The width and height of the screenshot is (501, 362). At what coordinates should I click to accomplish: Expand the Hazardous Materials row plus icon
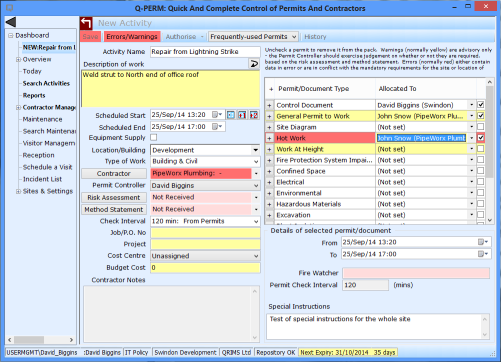269,204
